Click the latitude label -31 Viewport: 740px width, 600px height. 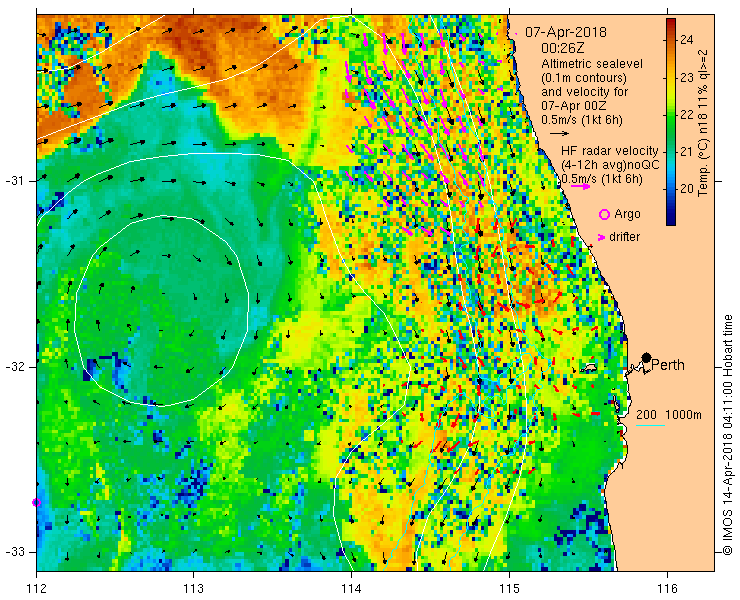pyautogui.click(x=16, y=181)
